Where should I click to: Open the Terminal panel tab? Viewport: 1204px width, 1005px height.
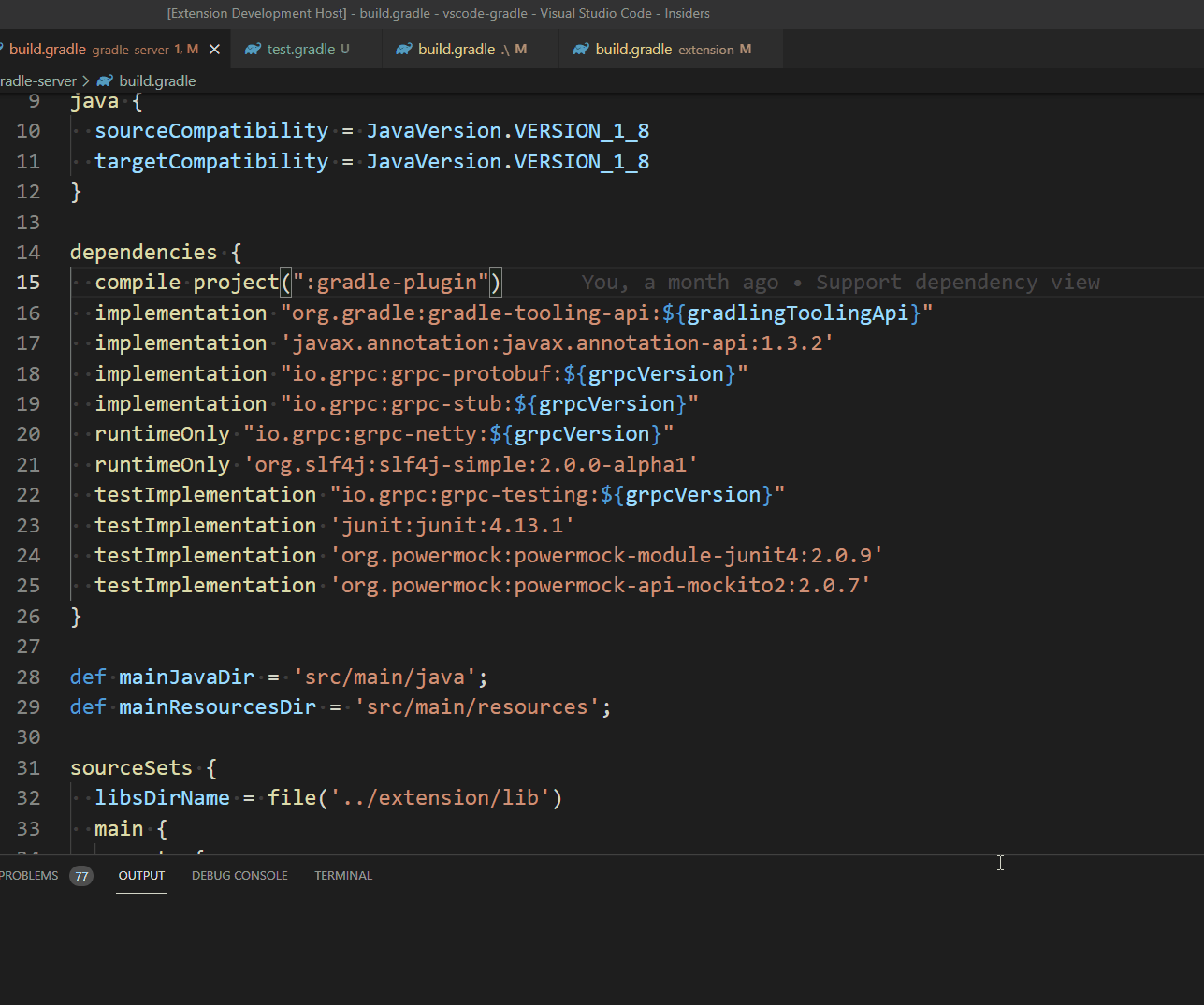(343, 876)
